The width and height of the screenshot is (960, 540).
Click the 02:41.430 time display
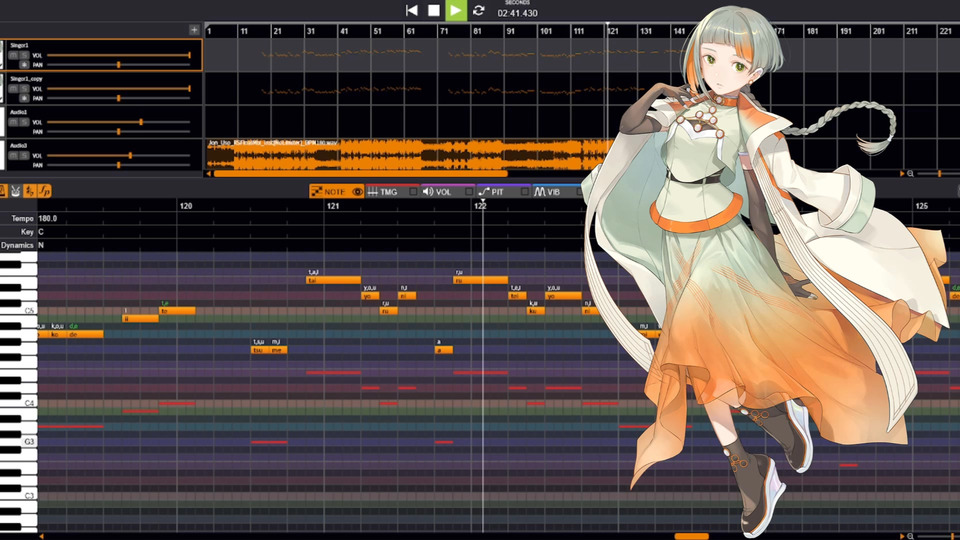point(517,13)
